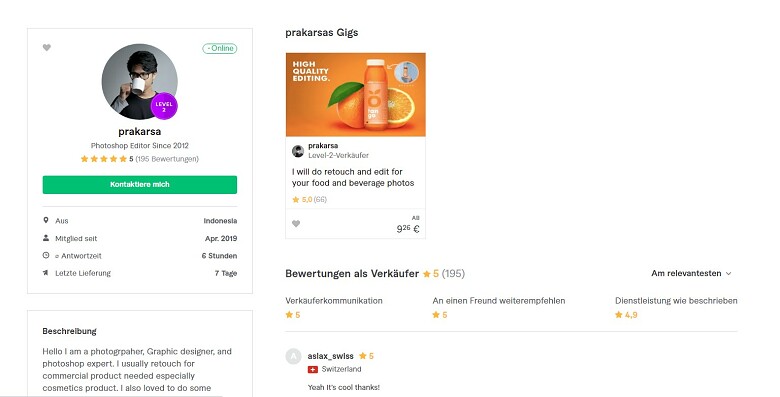Open prakarsa's large profile picture
Viewport: 780px width, 397px height.
click(140, 82)
